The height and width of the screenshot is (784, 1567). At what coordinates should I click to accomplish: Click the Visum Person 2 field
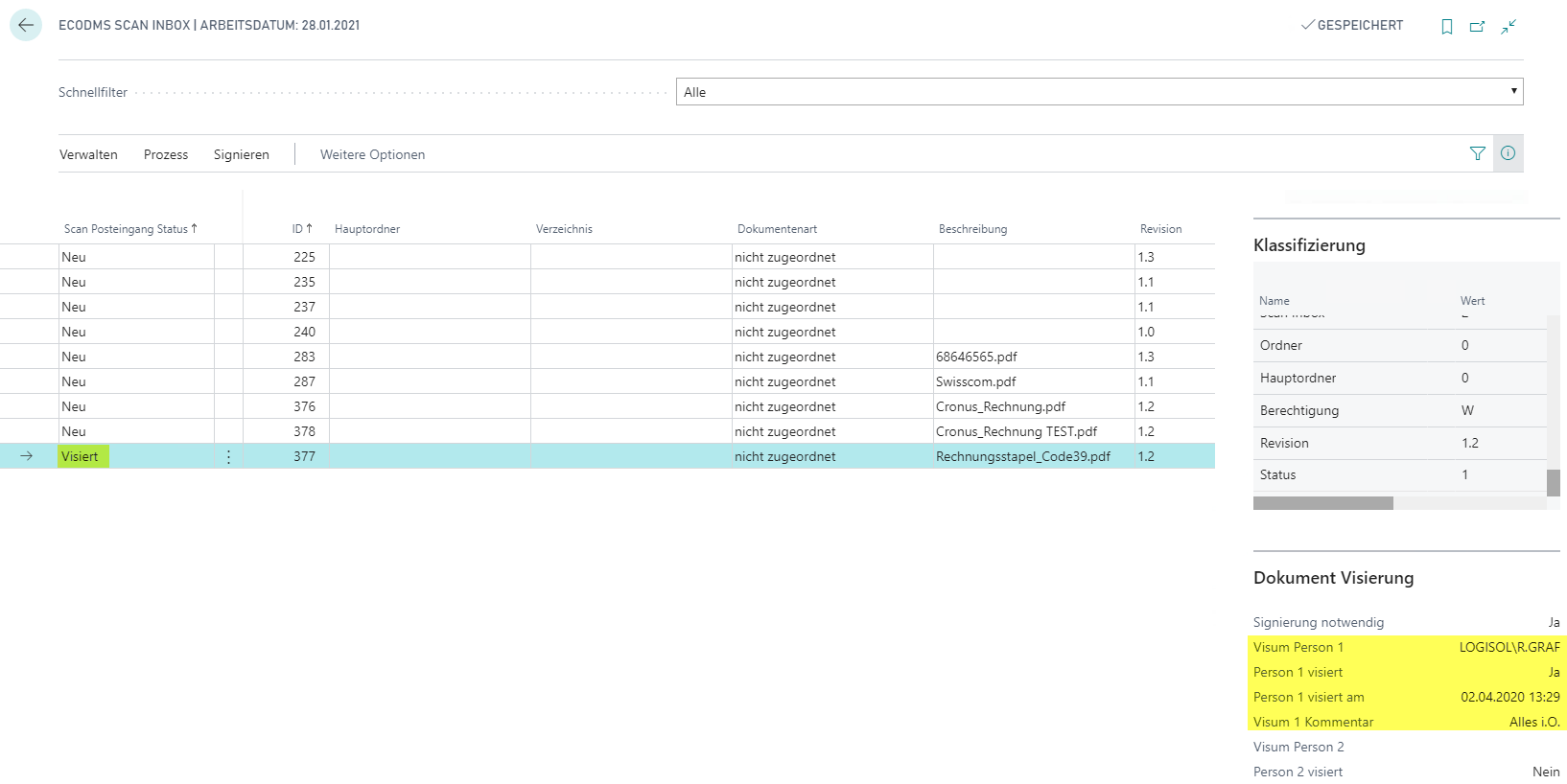[x=1407, y=747]
